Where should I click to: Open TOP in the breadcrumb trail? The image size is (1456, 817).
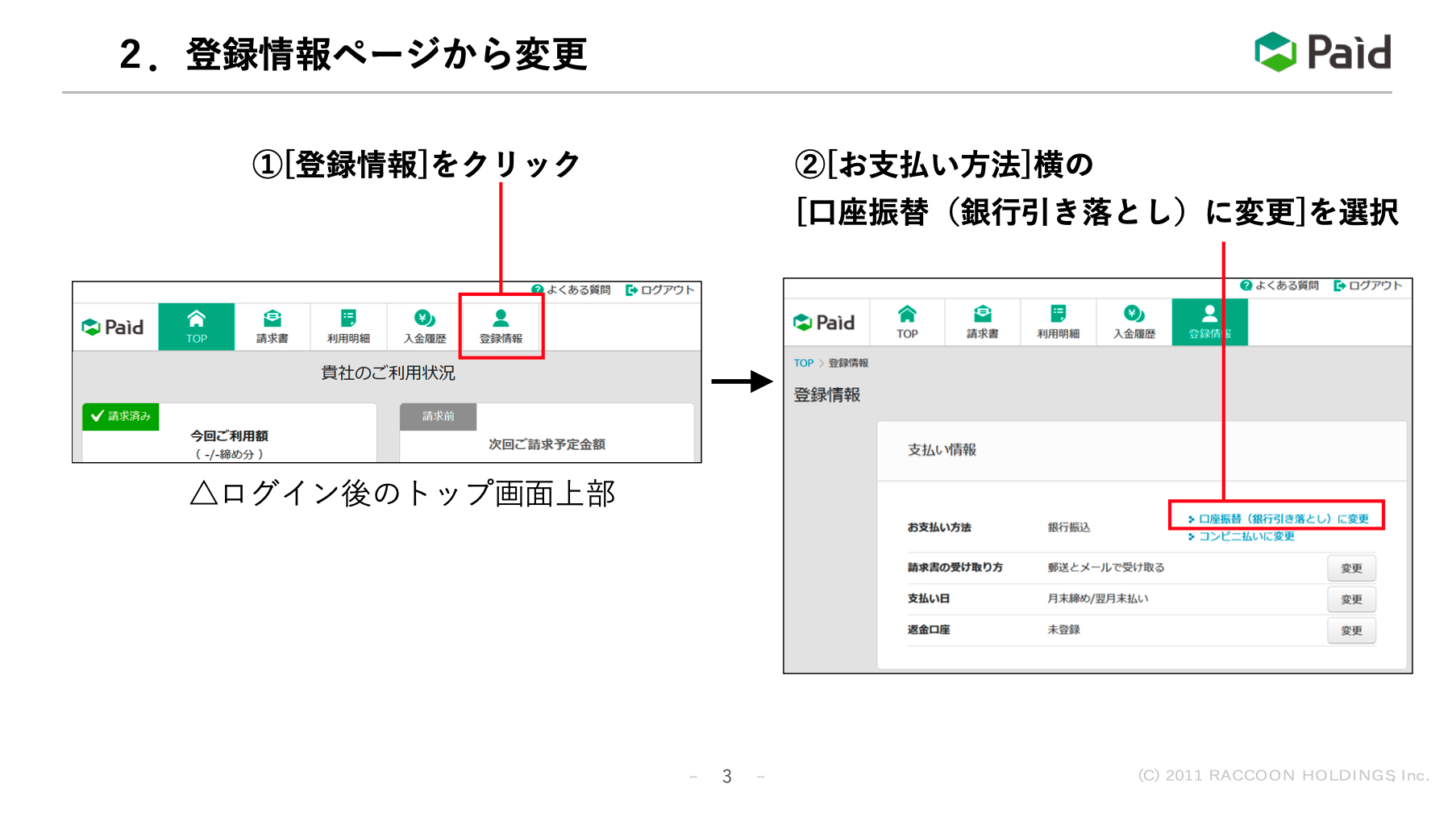pyautogui.click(x=803, y=363)
